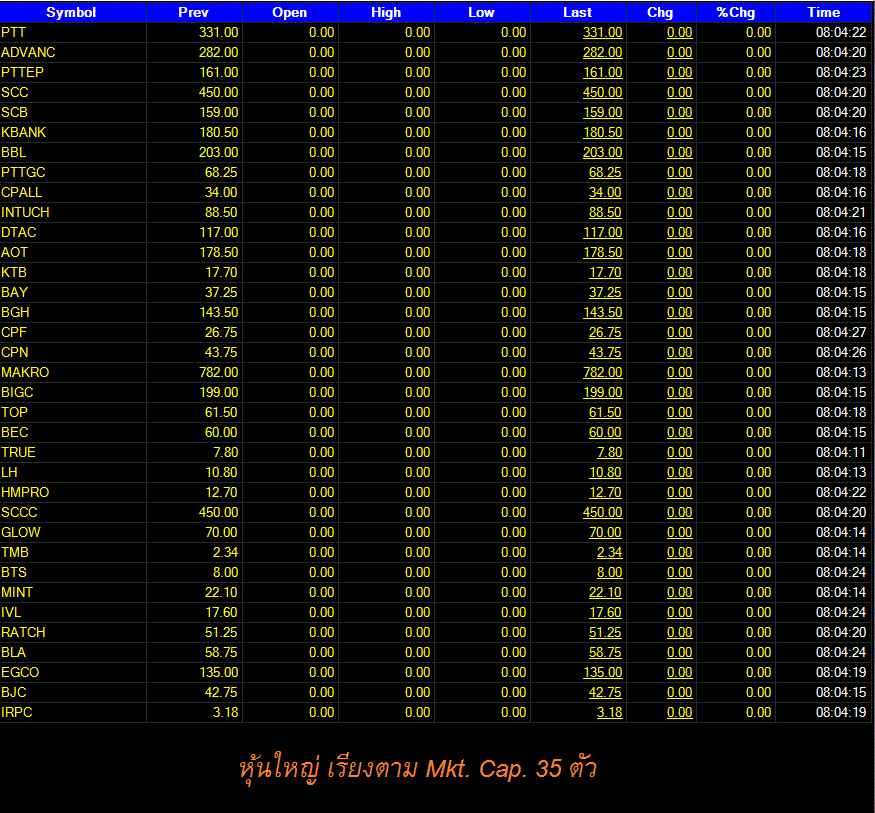This screenshot has height=813, width=875.
Task: Sort by the Prev column header
Action: [x=194, y=12]
